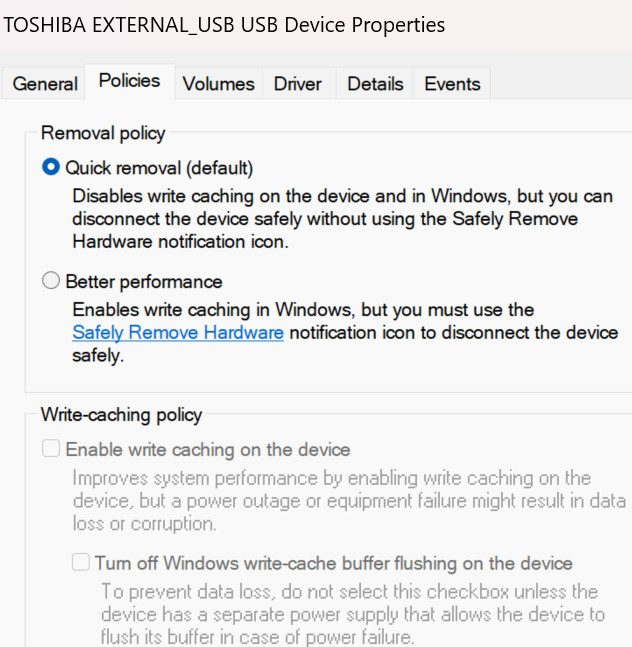Go to the Driver tab
The image size is (632, 647).
298,84
